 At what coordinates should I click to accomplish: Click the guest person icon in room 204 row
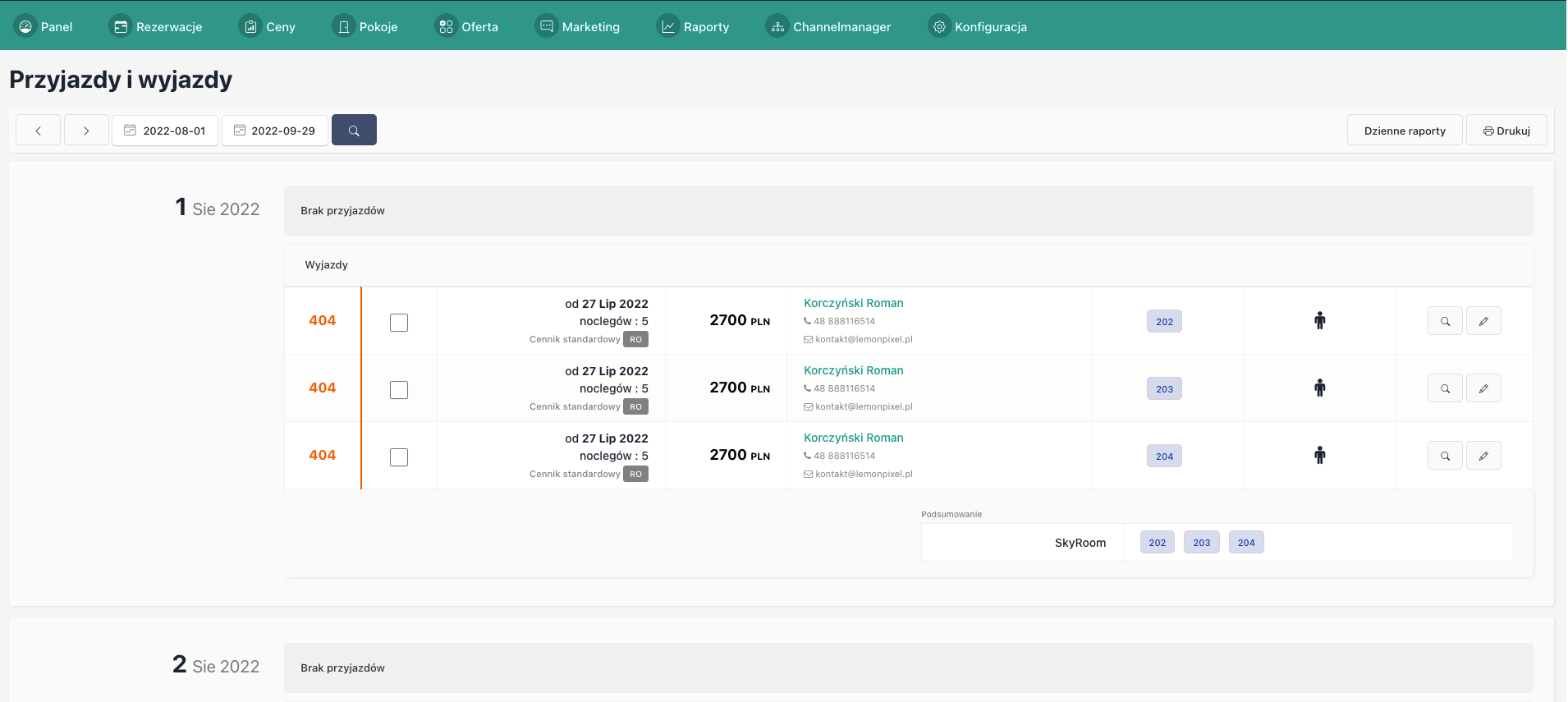click(x=1319, y=455)
